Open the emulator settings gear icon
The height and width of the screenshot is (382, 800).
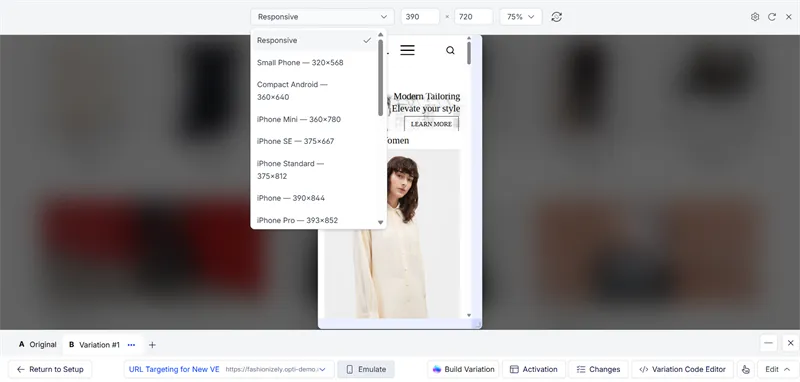tap(755, 17)
